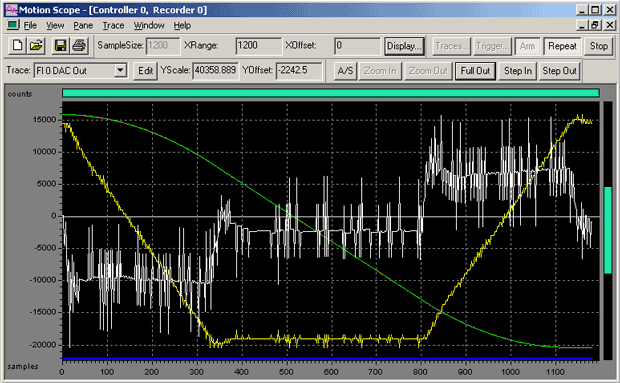This screenshot has height=383, width=620.
Task: Save the recording with the floppy icon
Action: coord(60,46)
